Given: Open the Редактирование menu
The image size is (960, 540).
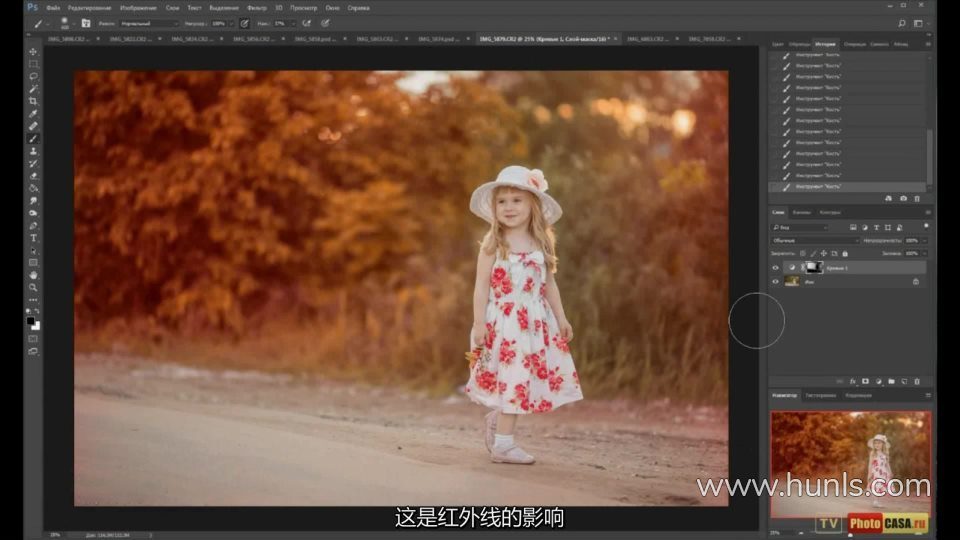Looking at the screenshot, I should [89, 8].
